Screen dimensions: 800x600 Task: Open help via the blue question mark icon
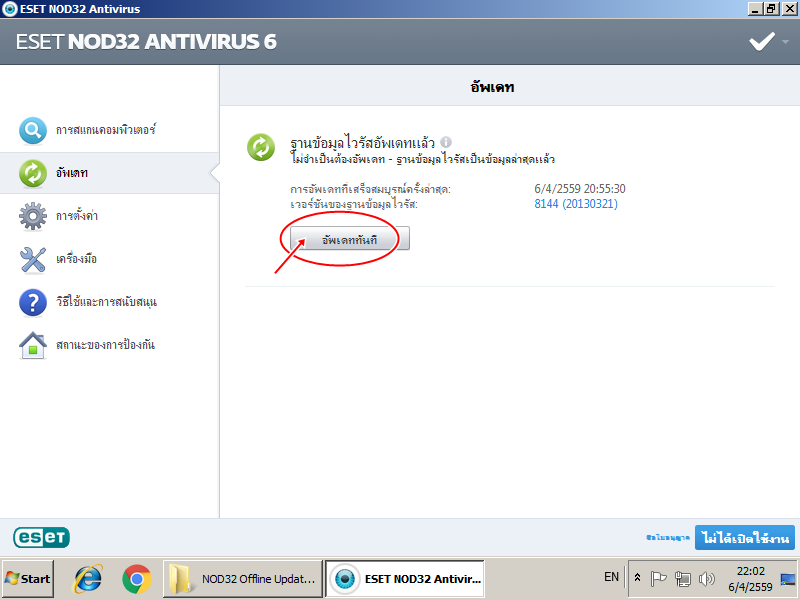33,302
